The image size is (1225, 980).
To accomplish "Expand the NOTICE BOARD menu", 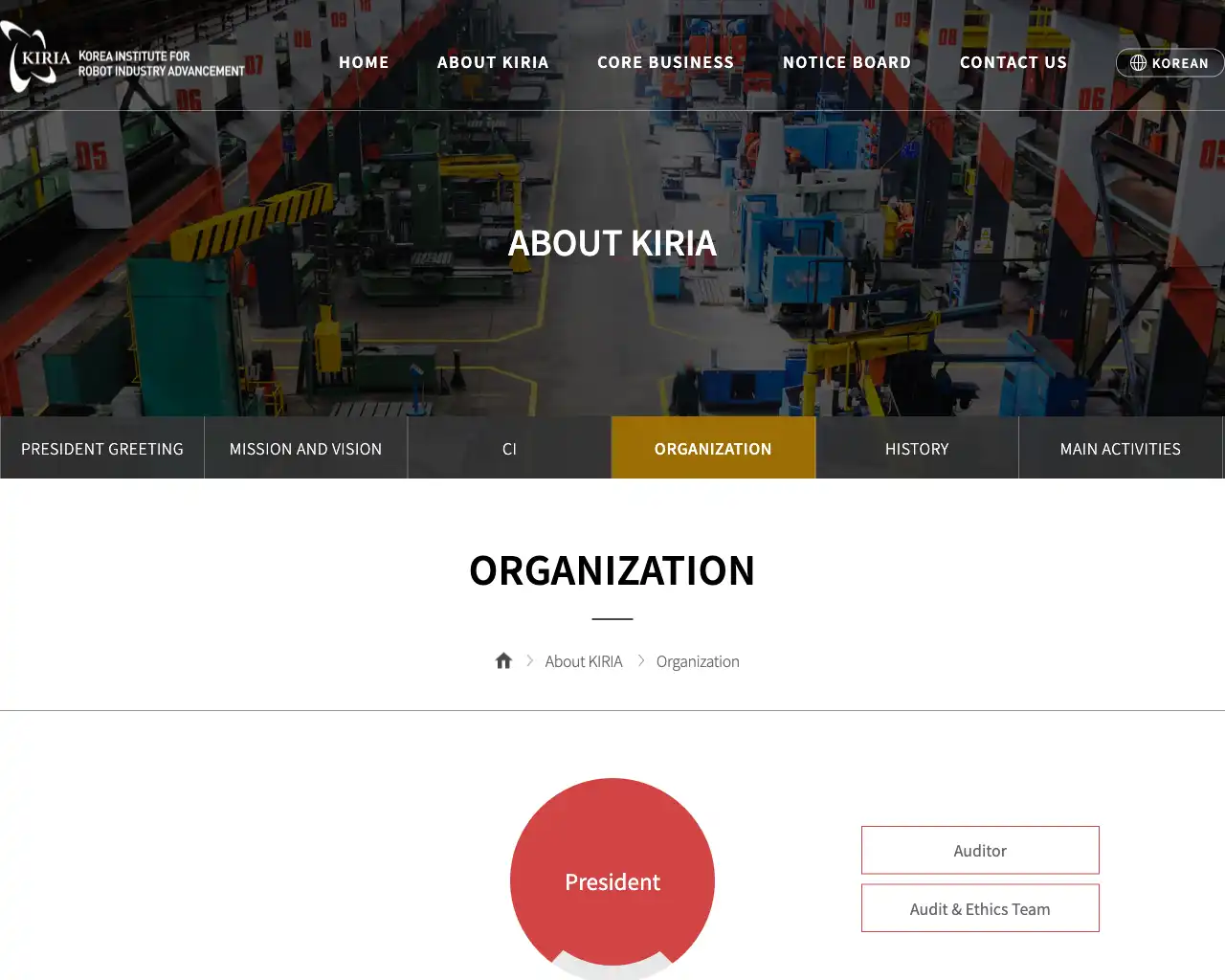I will (846, 62).
